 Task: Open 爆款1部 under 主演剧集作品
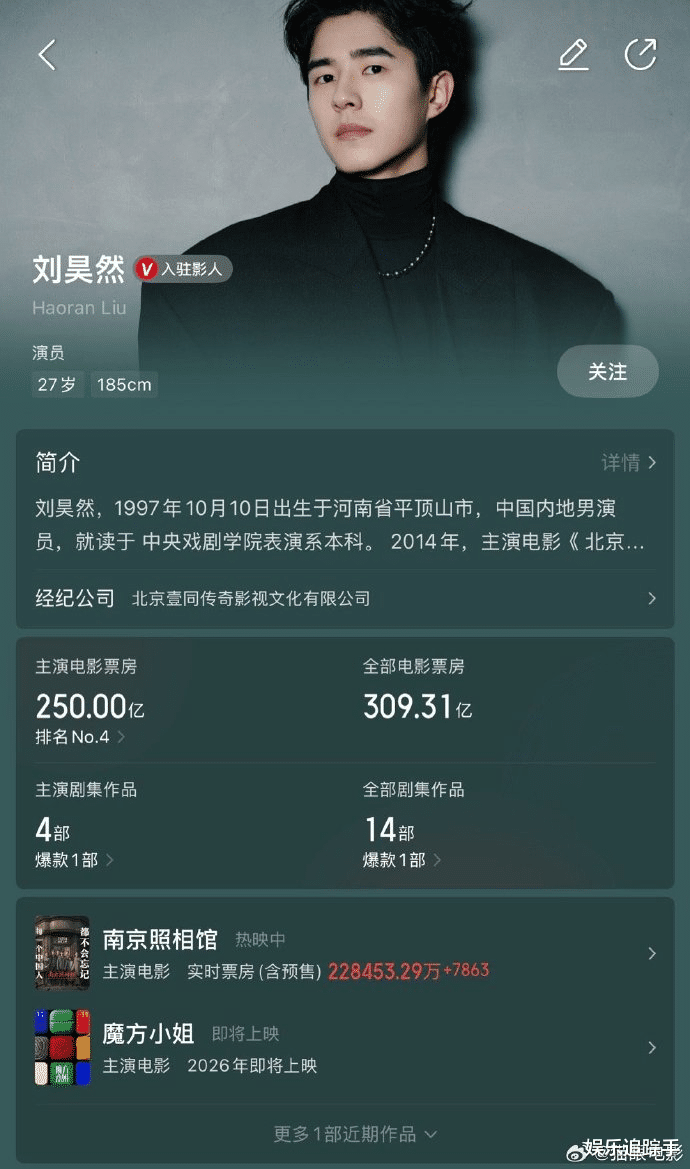pos(74,860)
